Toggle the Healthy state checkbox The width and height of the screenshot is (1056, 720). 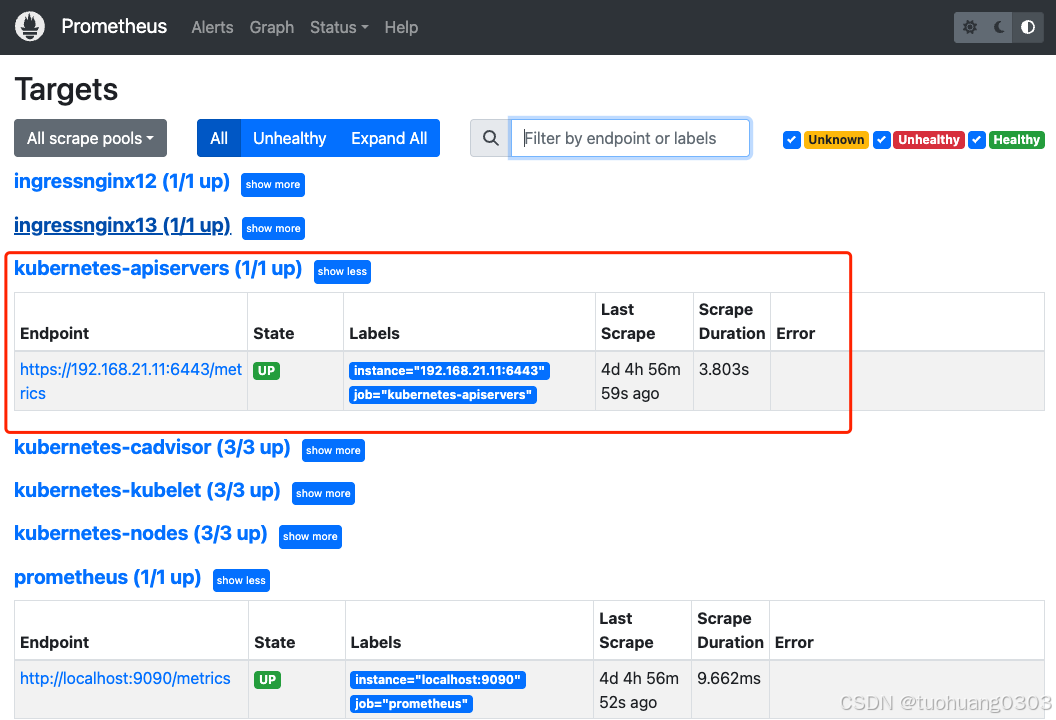click(x=977, y=140)
